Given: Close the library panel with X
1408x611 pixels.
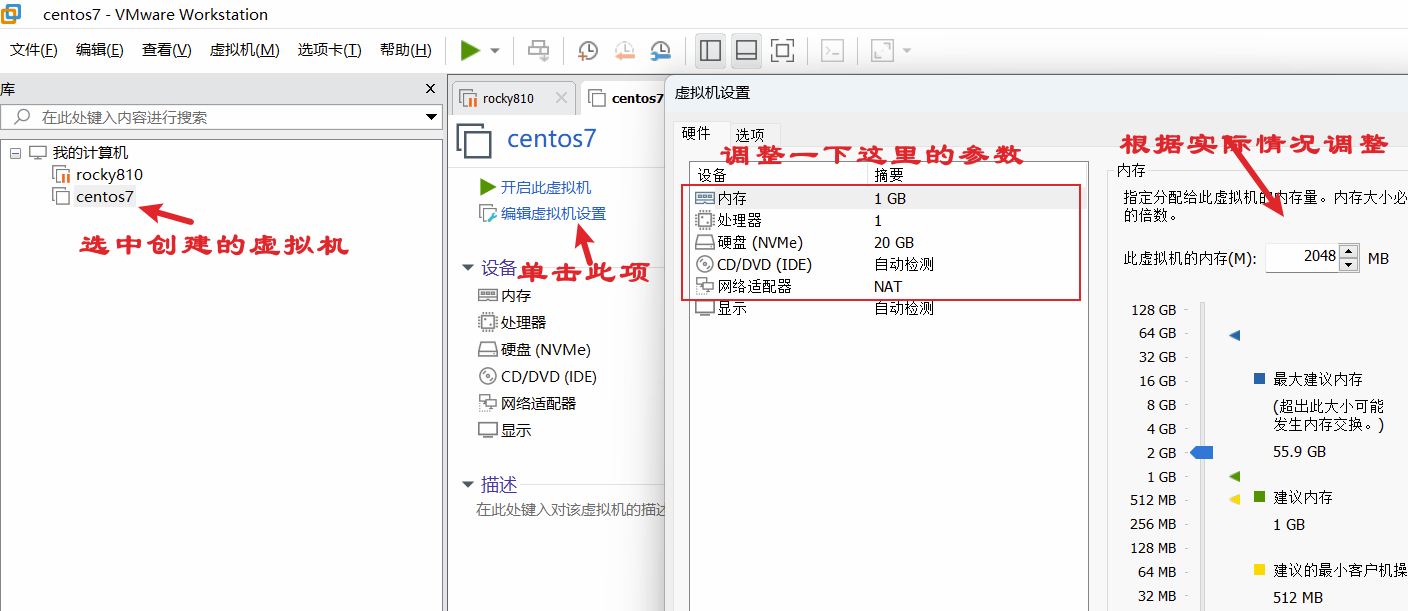Looking at the screenshot, I should point(431,89).
